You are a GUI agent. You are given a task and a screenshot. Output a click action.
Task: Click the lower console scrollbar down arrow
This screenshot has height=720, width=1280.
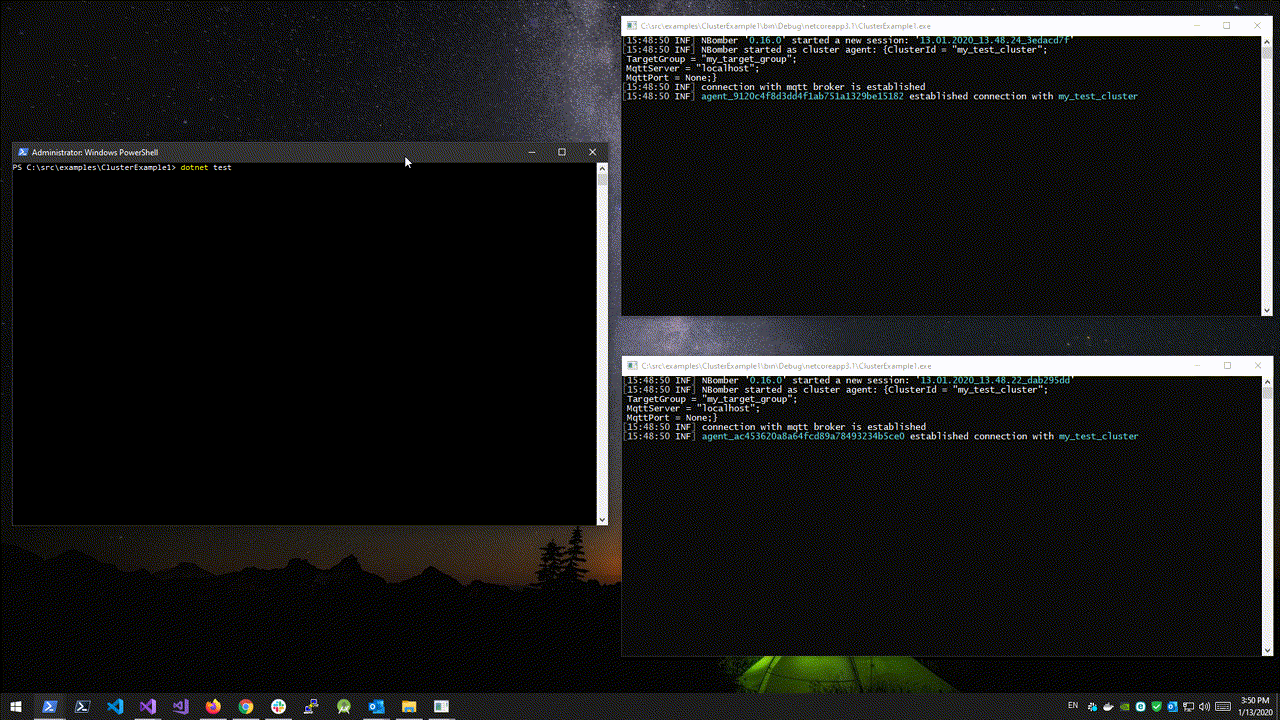[x=1267, y=651]
